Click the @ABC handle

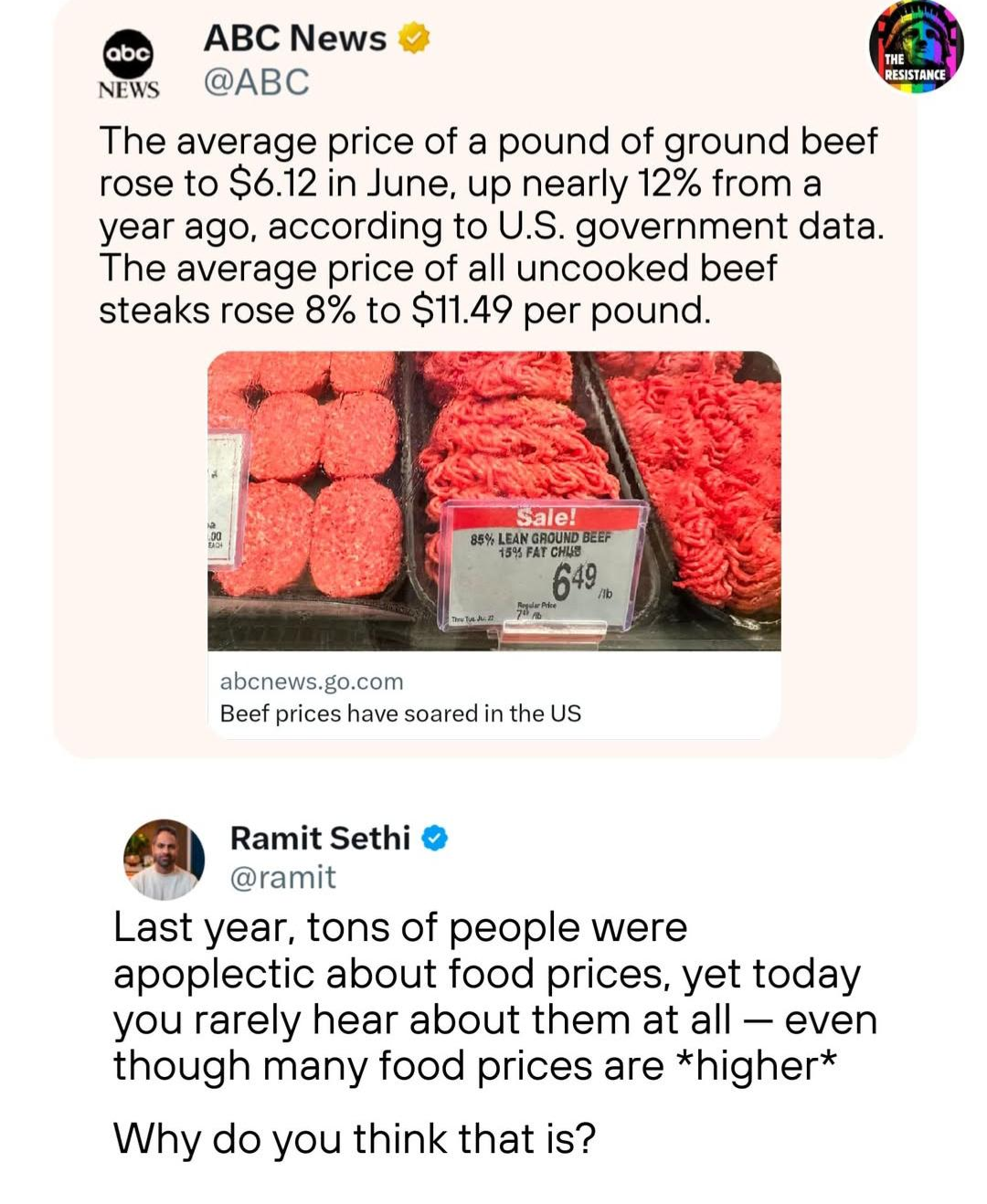[257, 83]
